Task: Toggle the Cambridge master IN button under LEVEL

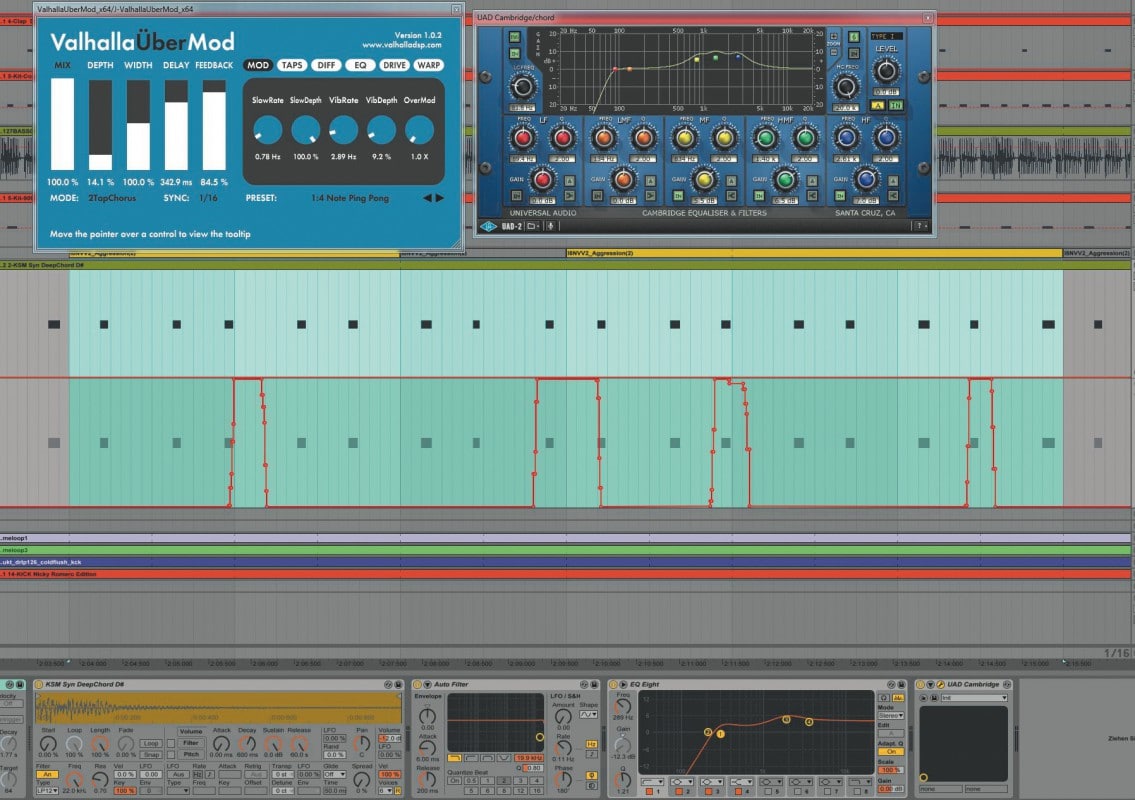Action: click(x=895, y=106)
